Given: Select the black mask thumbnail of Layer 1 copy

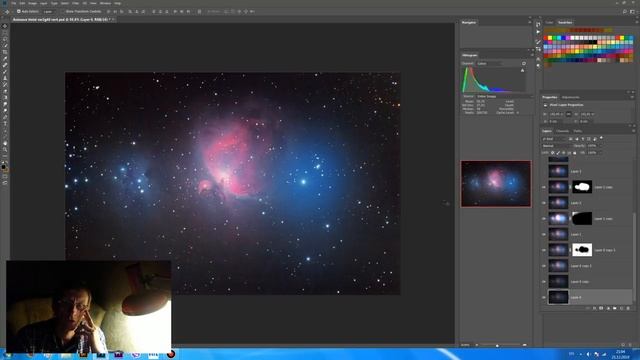Looking at the screenshot, I should pos(582,218).
